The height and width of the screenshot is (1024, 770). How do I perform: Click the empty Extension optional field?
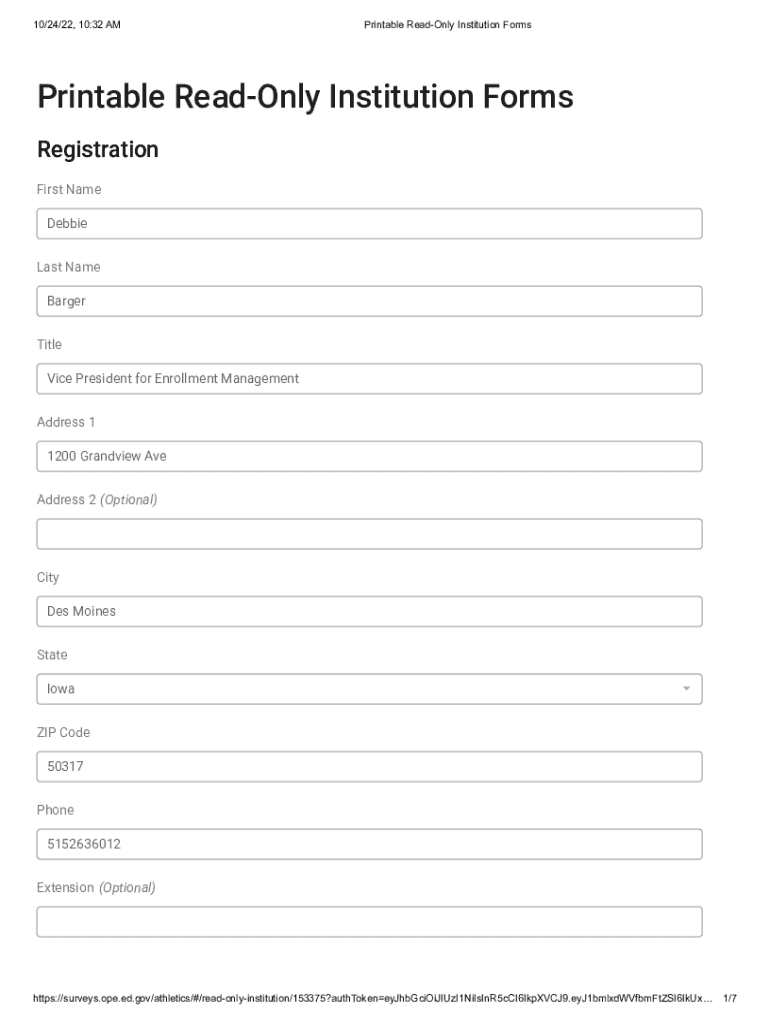pos(369,920)
